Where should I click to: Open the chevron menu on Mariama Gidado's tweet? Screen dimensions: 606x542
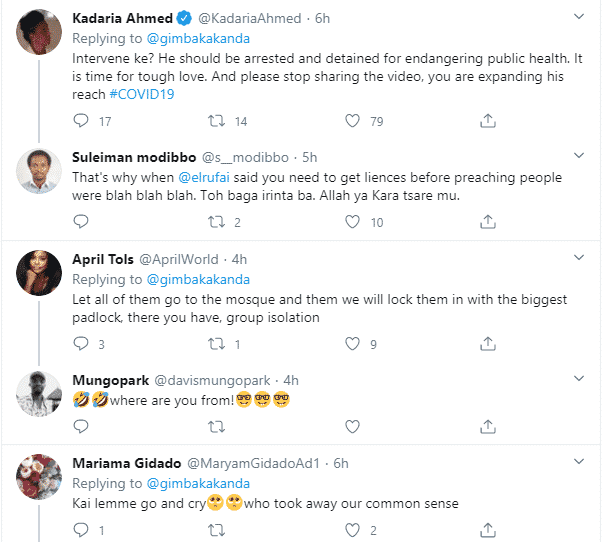(x=579, y=461)
